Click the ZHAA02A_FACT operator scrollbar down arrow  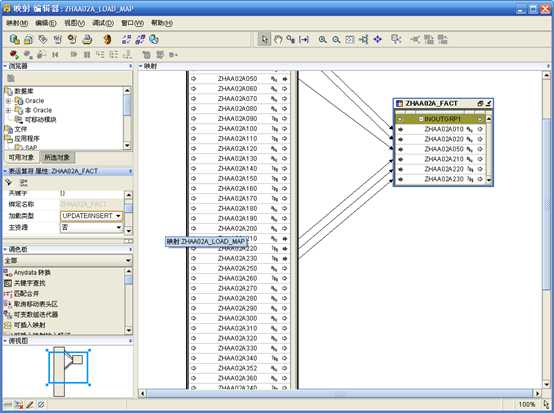click(489, 180)
